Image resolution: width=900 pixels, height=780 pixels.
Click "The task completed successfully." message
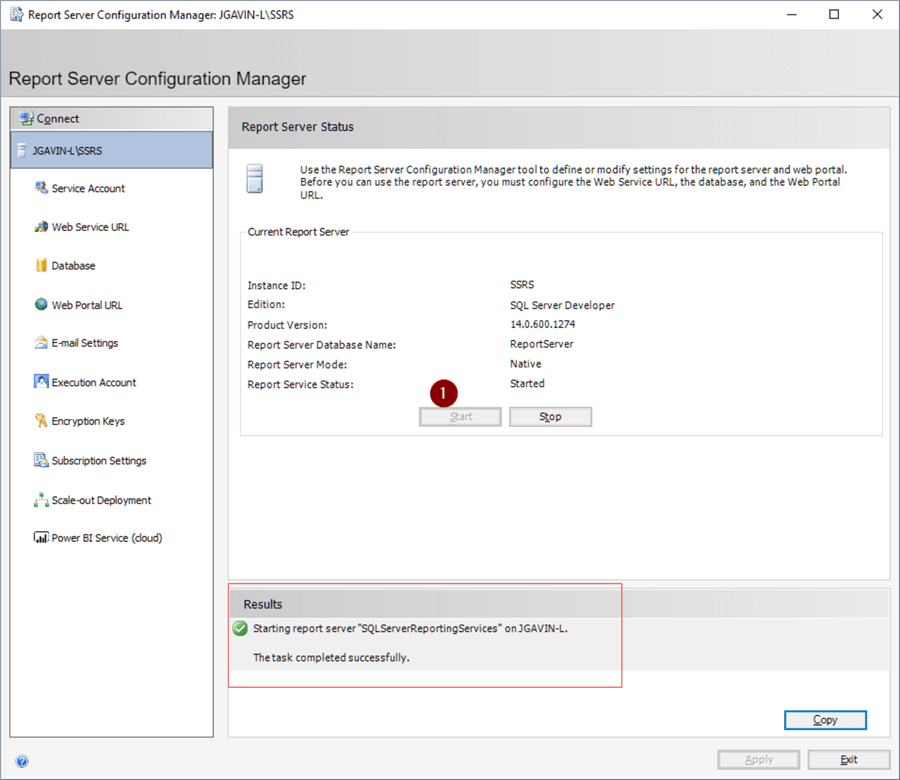[331, 658]
